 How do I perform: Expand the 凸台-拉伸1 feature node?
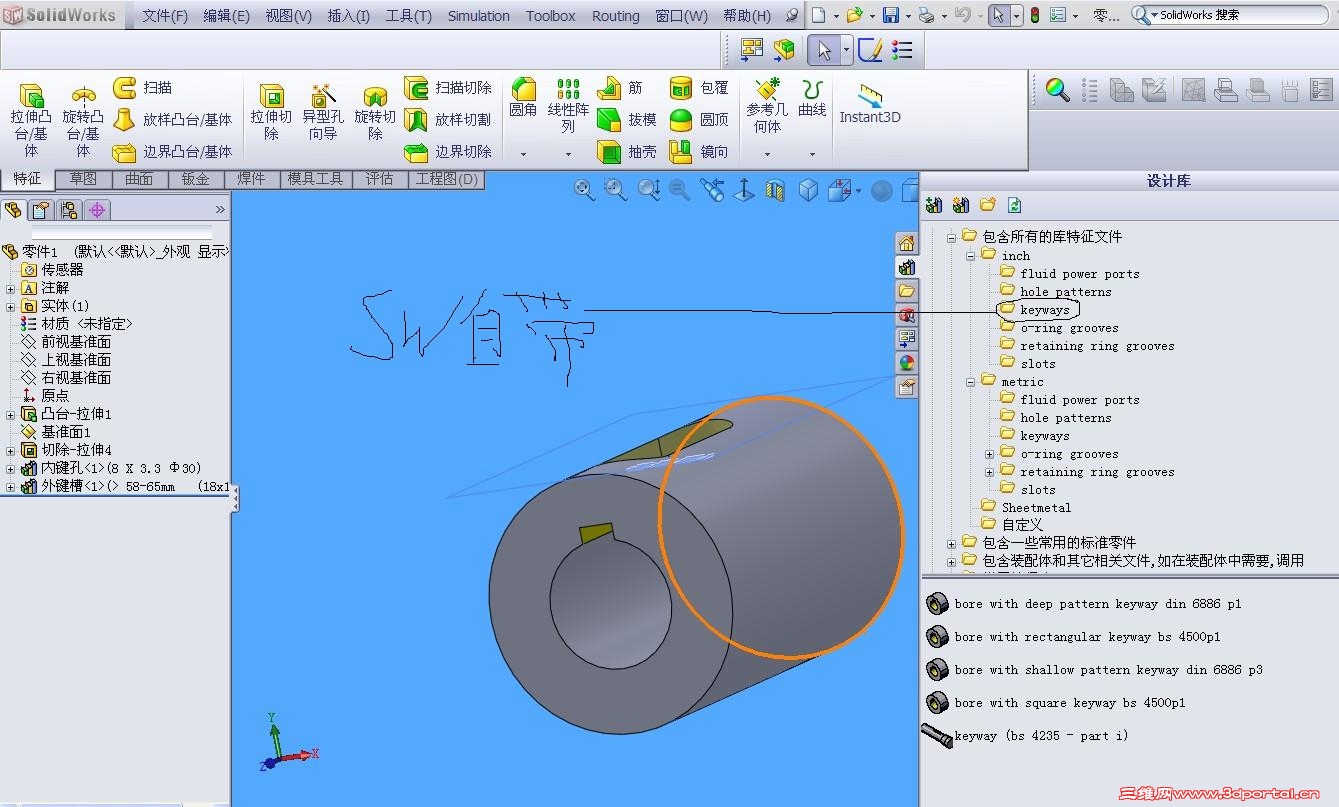[11, 414]
